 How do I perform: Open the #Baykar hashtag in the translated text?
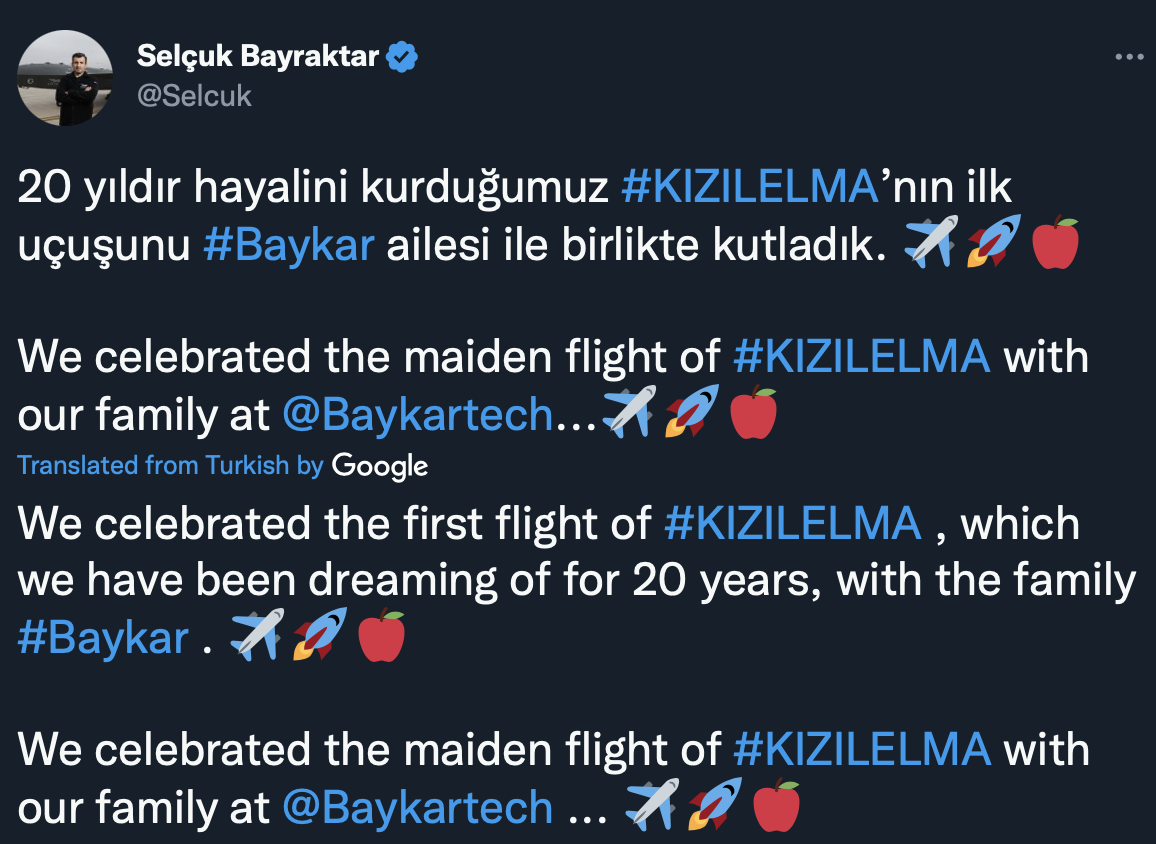point(103,637)
